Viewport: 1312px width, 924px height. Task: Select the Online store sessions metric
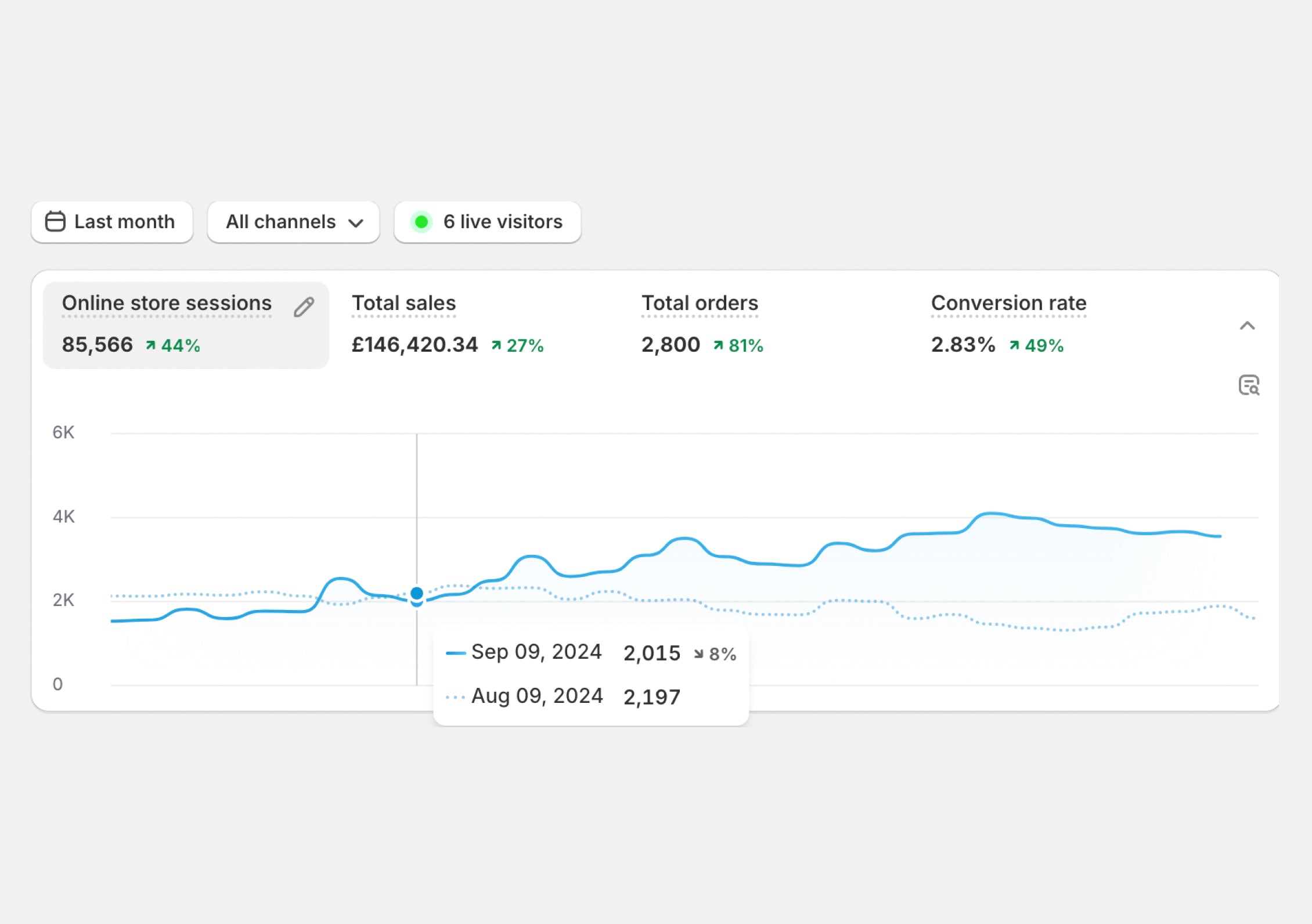(167, 303)
